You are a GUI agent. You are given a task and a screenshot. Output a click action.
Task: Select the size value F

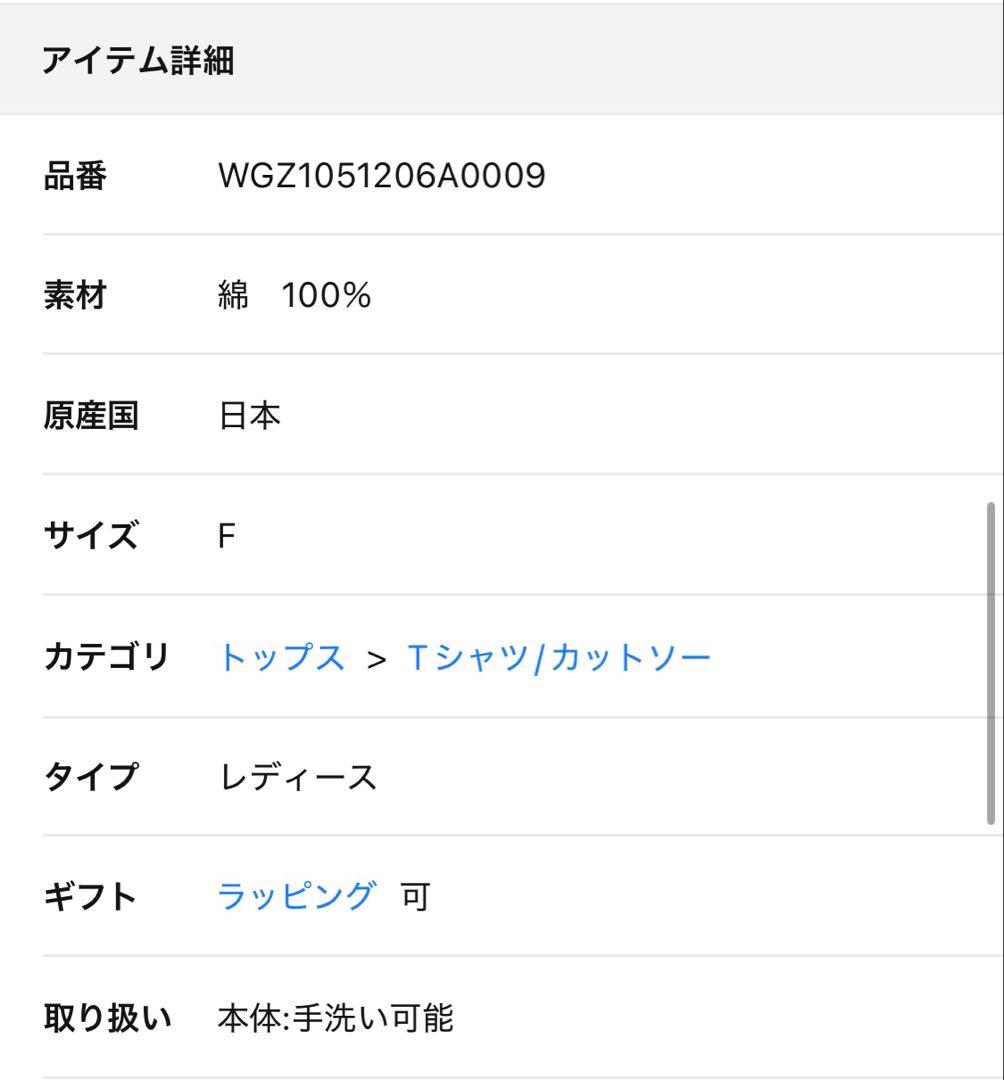point(227,536)
